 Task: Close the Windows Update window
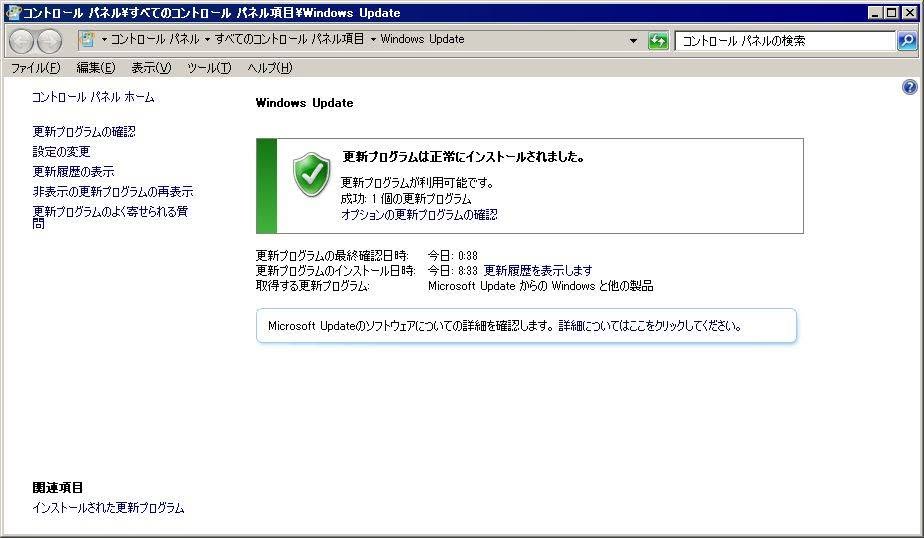coord(909,12)
